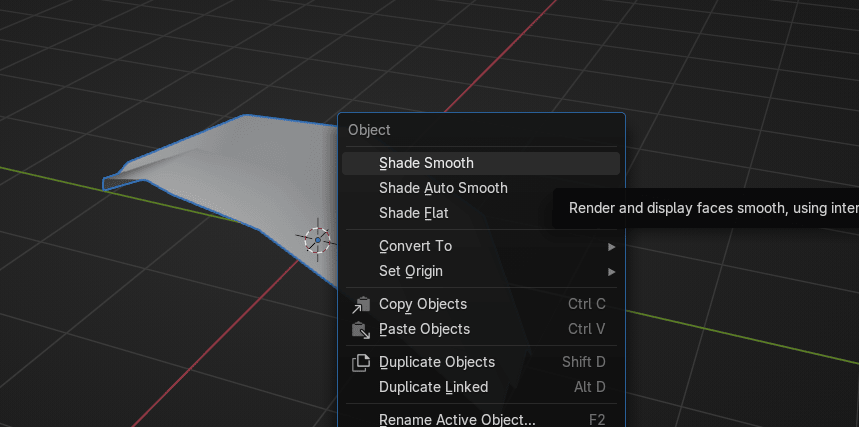
Task: Choose Copy Objects from the menu
Action: click(x=423, y=304)
